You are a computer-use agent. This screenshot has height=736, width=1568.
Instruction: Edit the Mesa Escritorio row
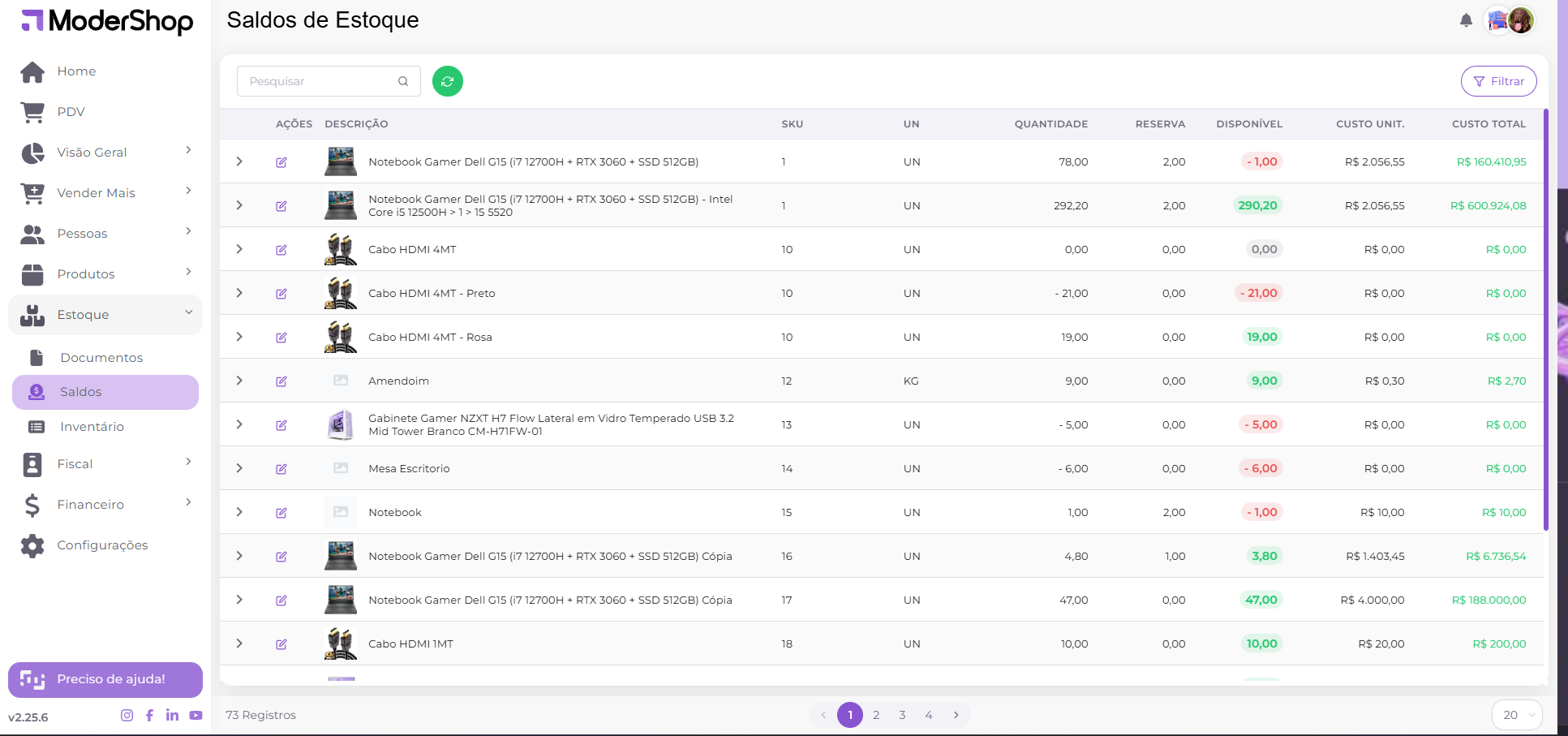pos(281,469)
